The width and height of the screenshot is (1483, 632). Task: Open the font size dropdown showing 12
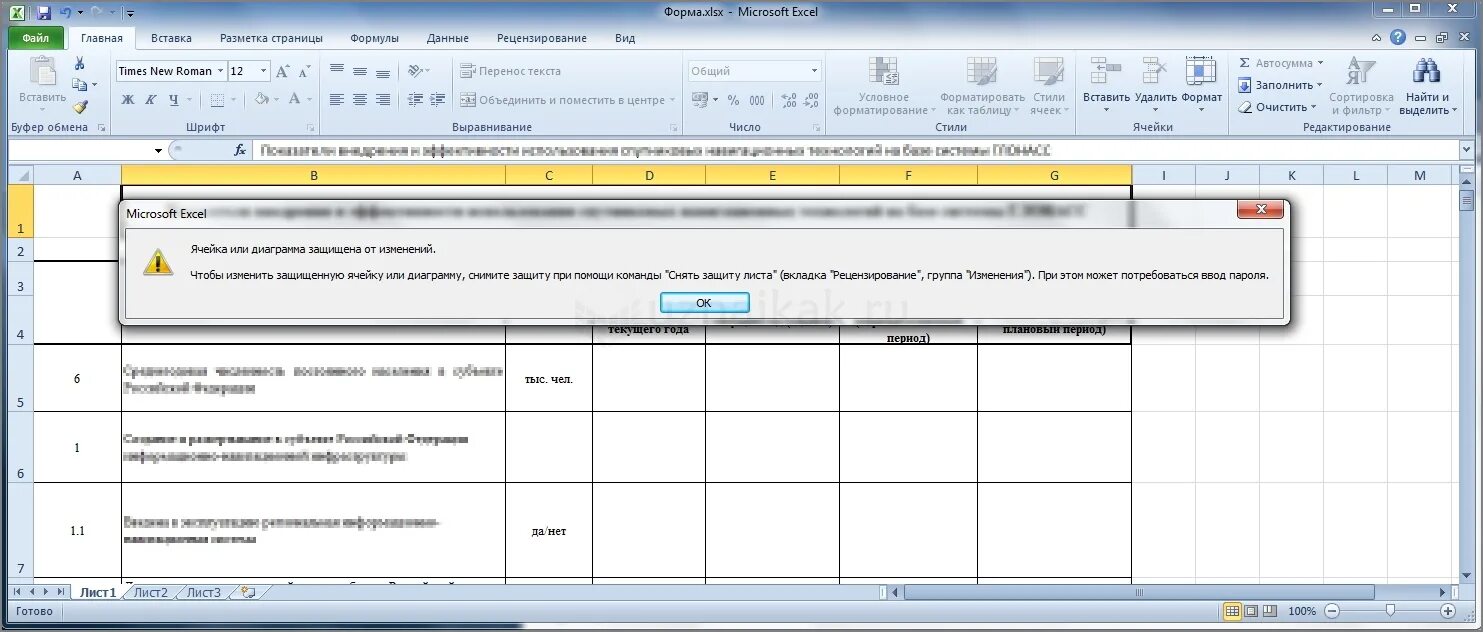(264, 71)
